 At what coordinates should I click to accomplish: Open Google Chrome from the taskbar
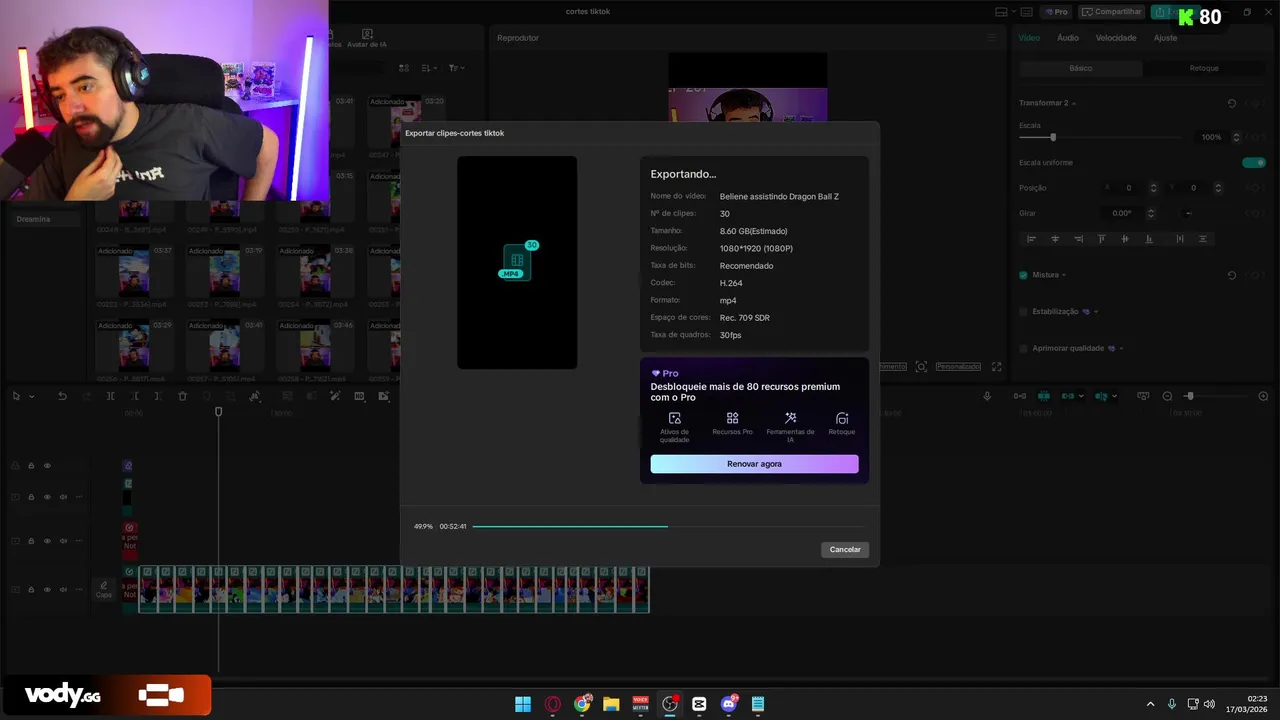[582, 704]
